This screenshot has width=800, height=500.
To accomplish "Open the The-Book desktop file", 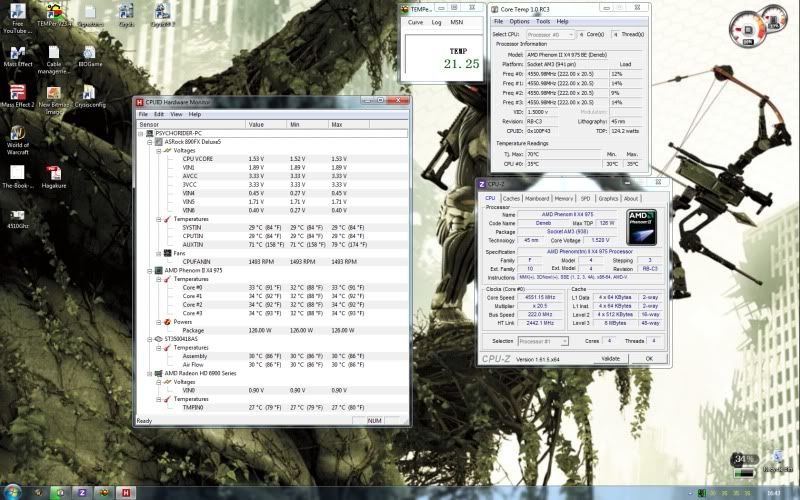I will pyautogui.click(x=17, y=177).
